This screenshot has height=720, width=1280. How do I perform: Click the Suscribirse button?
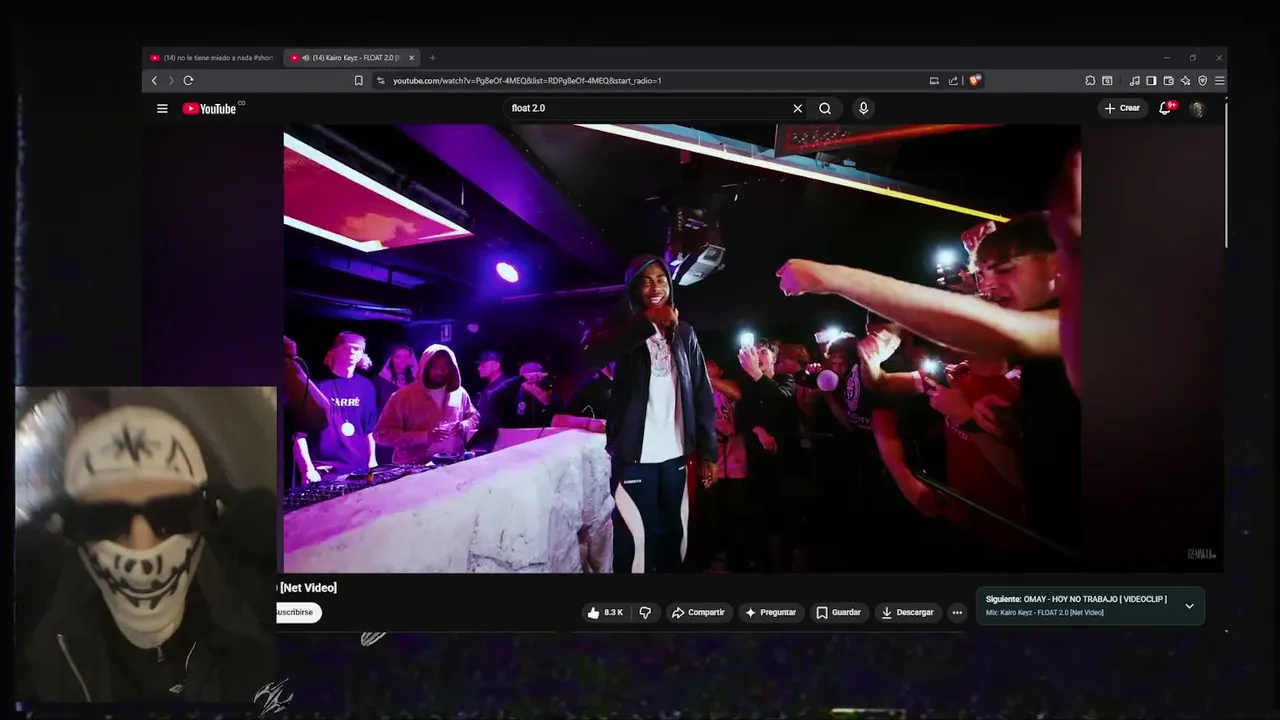click(x=298, y=612)
